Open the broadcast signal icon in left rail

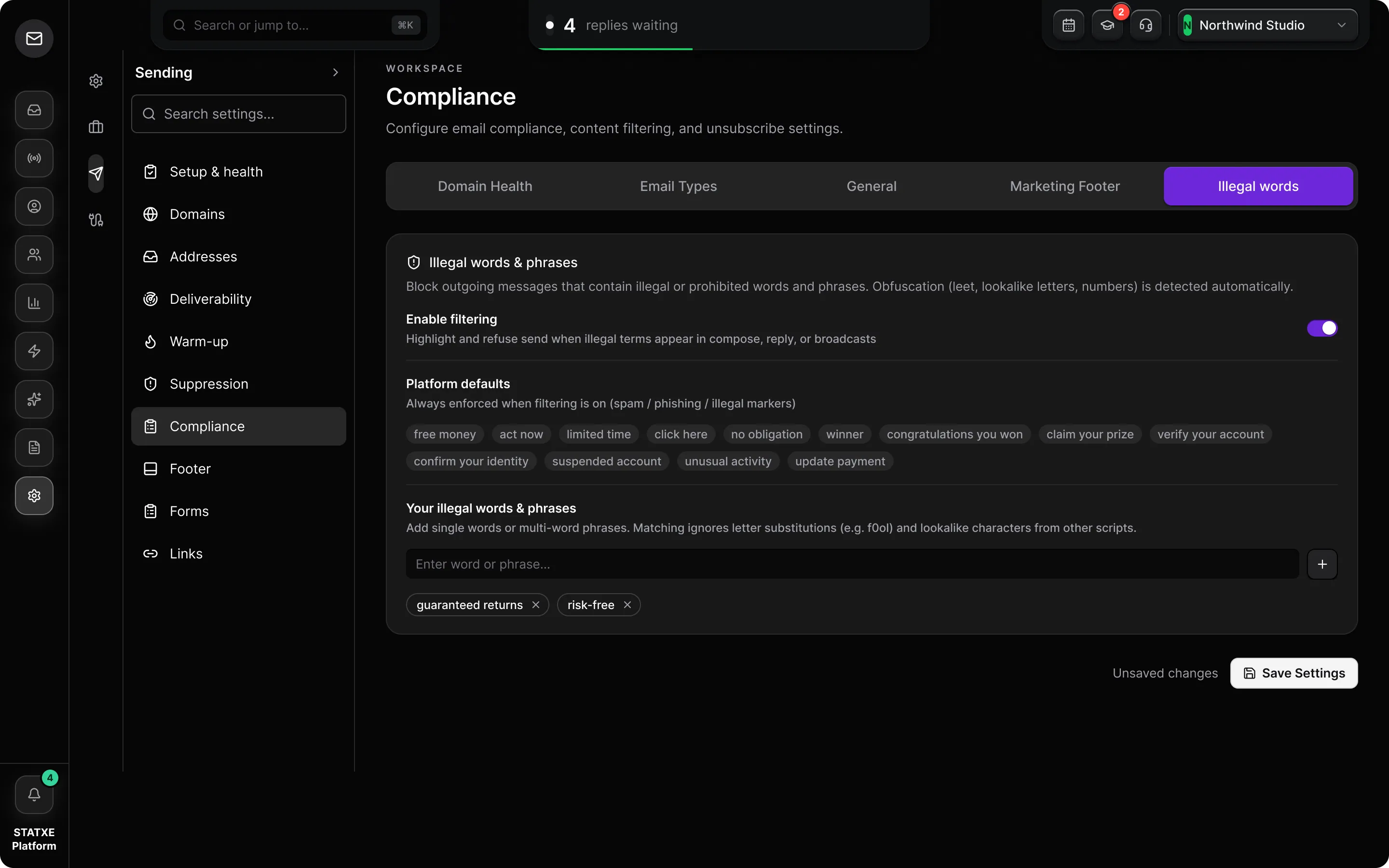34,158
